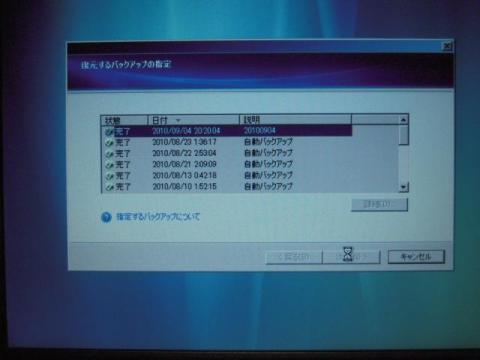Click 自動バックアップ in the 2010/08/22 row
Viewport: 480px width, 360px height.
(268, 153)
